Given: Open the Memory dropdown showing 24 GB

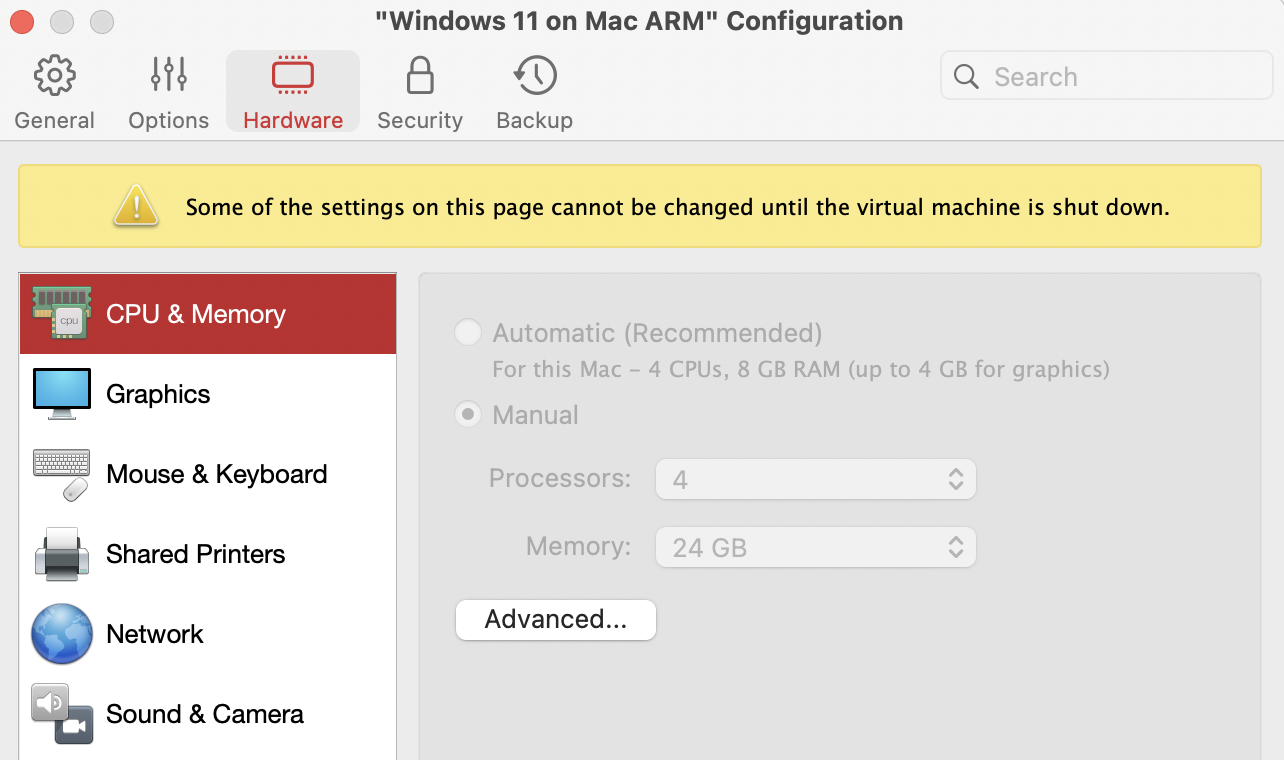Looking at the screenshot, I should pyautogui.click(x=816, y=547).
